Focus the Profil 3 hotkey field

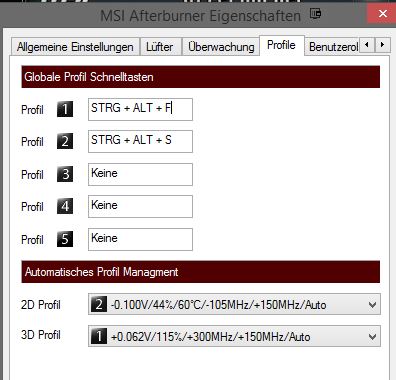(x=140, y=174)
